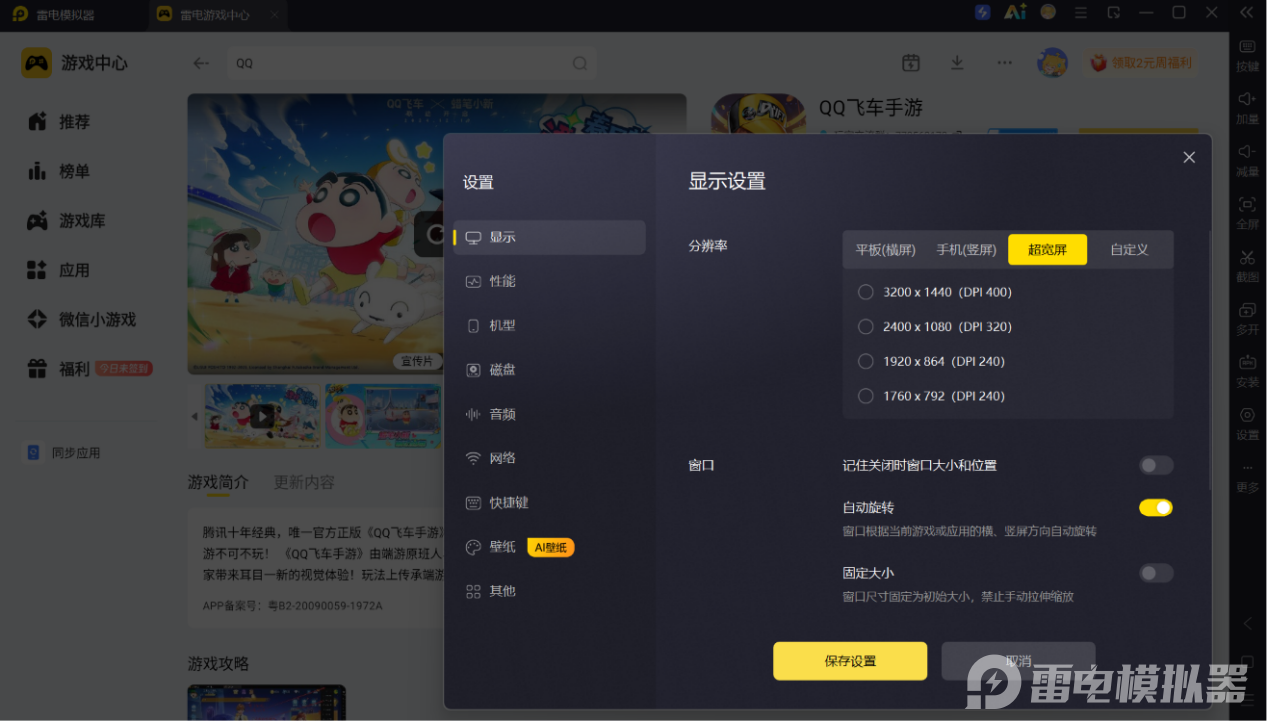Open downloads icon in game center header
Screen dimensions: 1267x721
click(957, 62)
